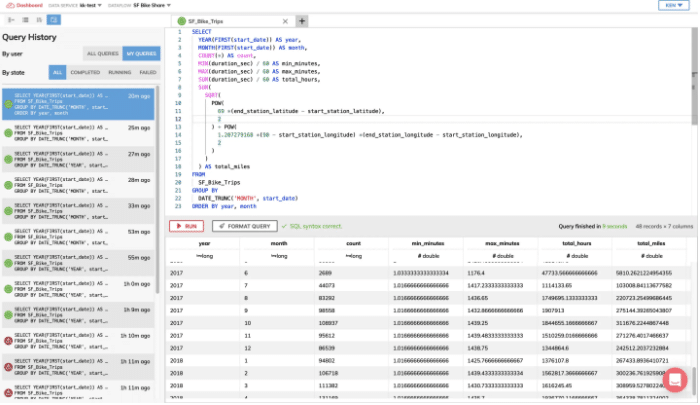Click the max_minutes cell 1439.25
The width and height of the screenshot is (700, 405).
[x=477, y=323]
